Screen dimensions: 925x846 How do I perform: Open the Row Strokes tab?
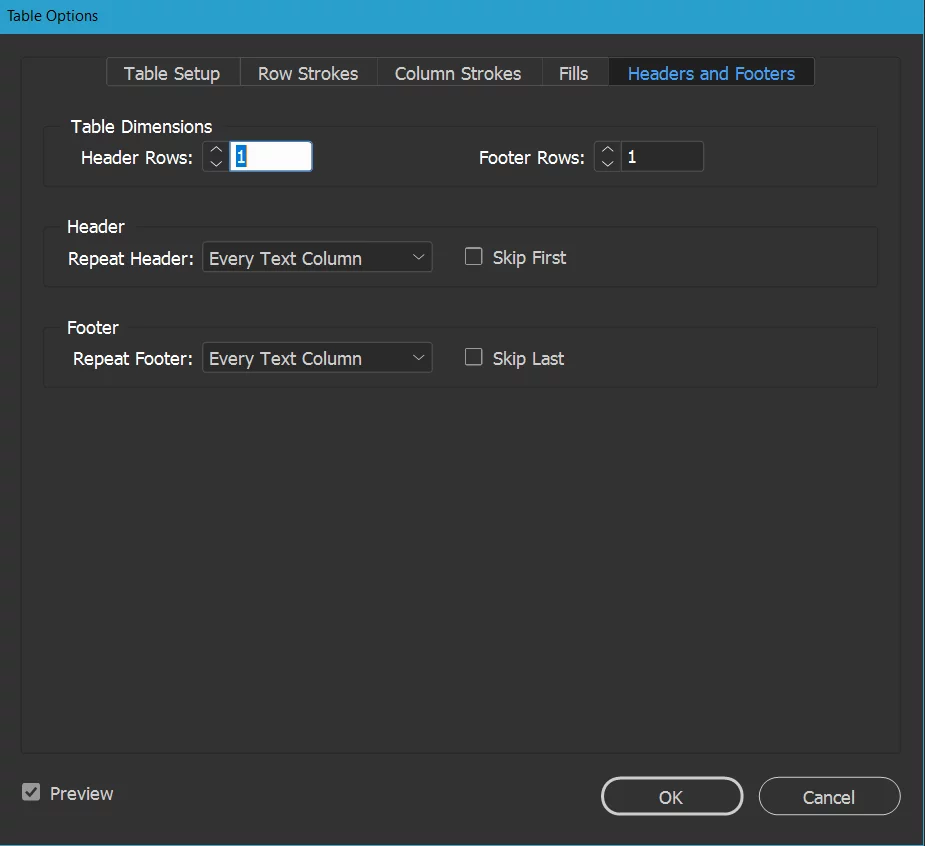(308, 72)
